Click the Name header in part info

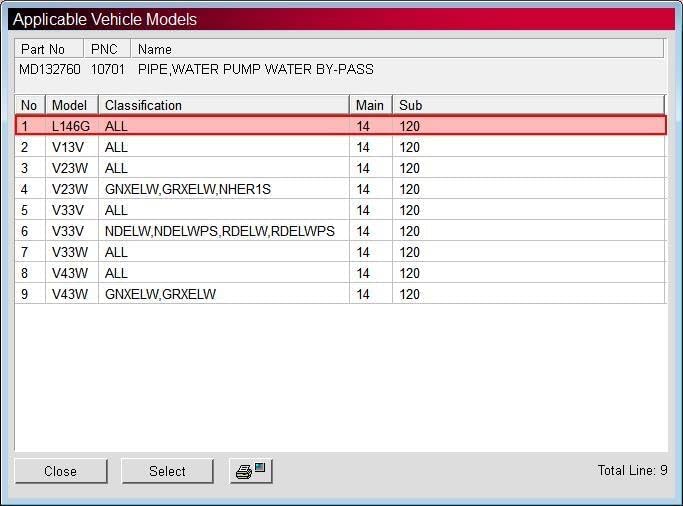[397, 49]
